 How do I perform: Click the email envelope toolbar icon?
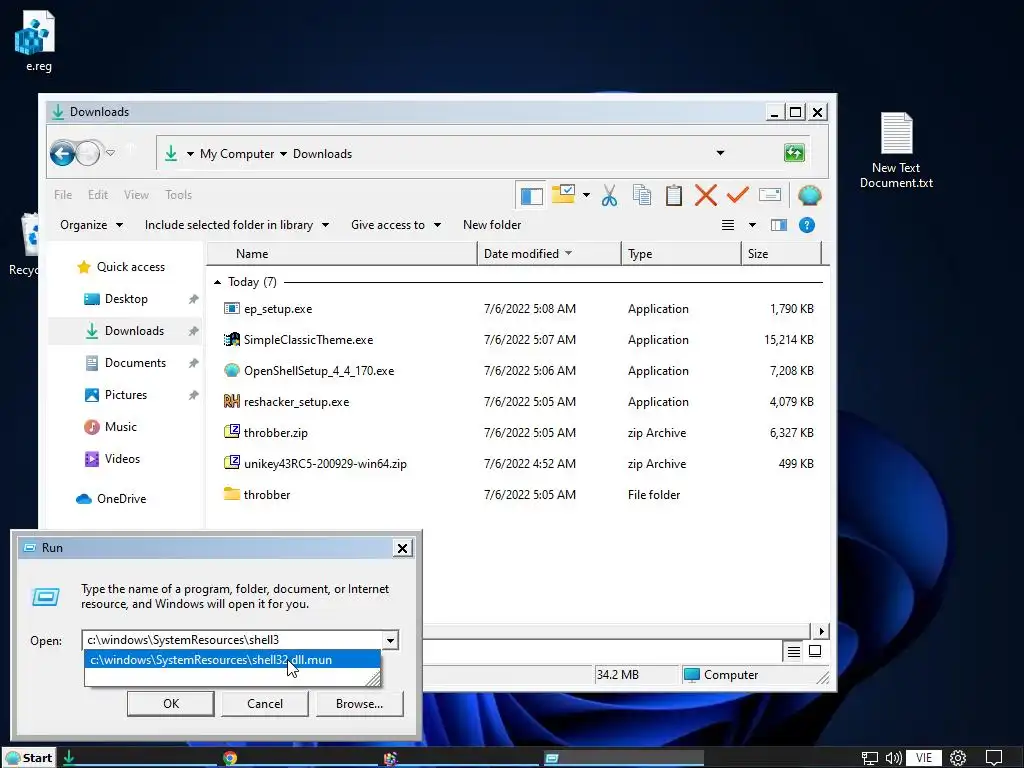click(770, 195)
